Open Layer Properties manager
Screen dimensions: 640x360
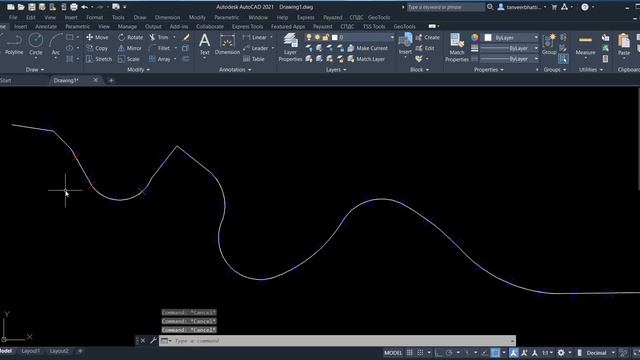coord(290,47)
